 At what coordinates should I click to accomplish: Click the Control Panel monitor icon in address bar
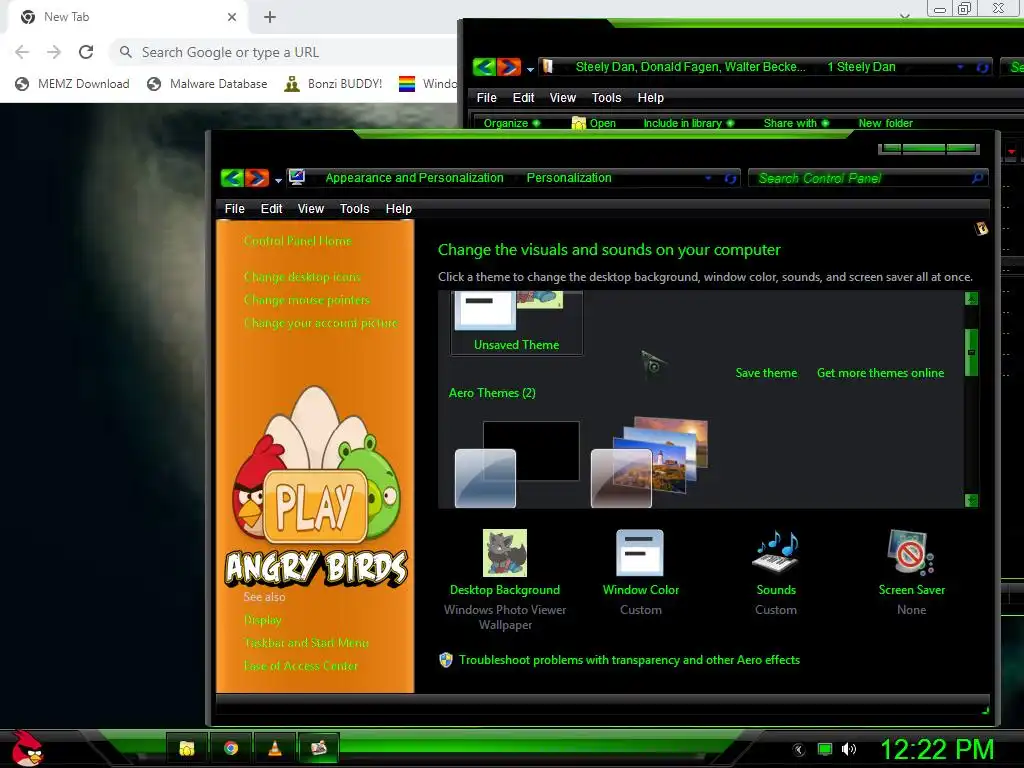(297, 177)
